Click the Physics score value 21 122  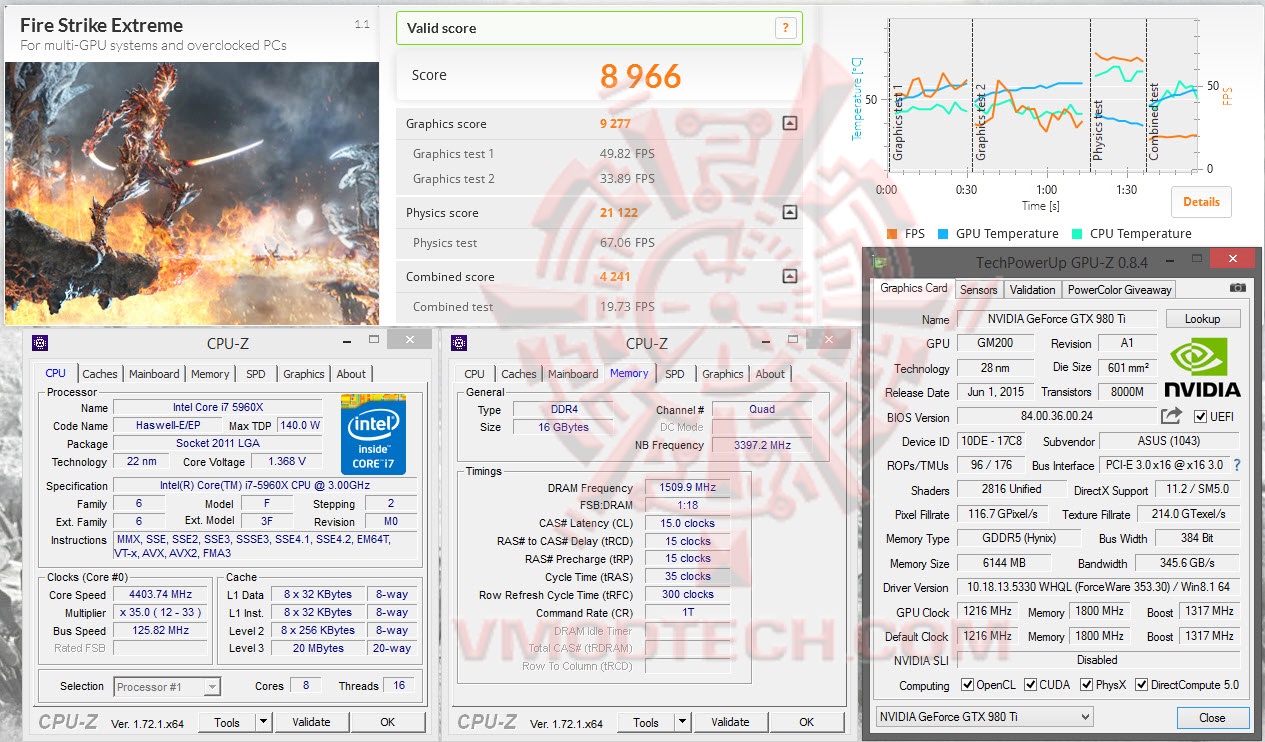point(619,212)
